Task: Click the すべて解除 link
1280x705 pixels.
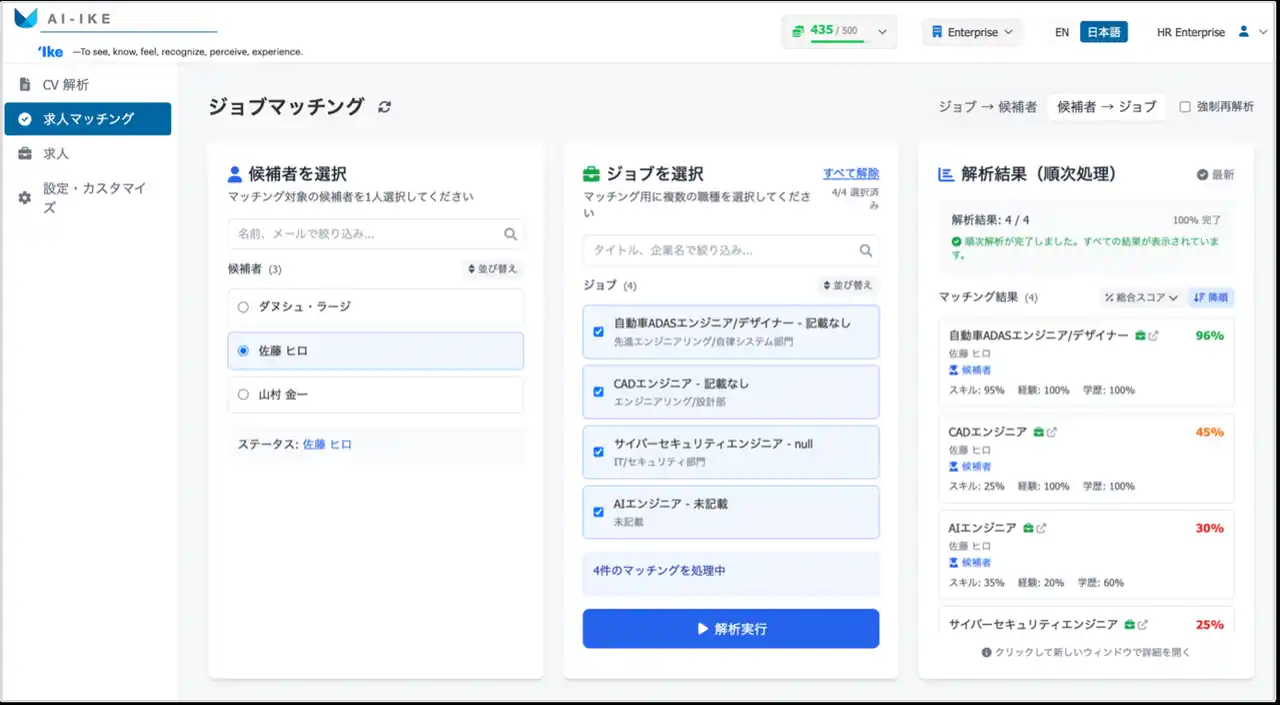Action: point(851,173)
